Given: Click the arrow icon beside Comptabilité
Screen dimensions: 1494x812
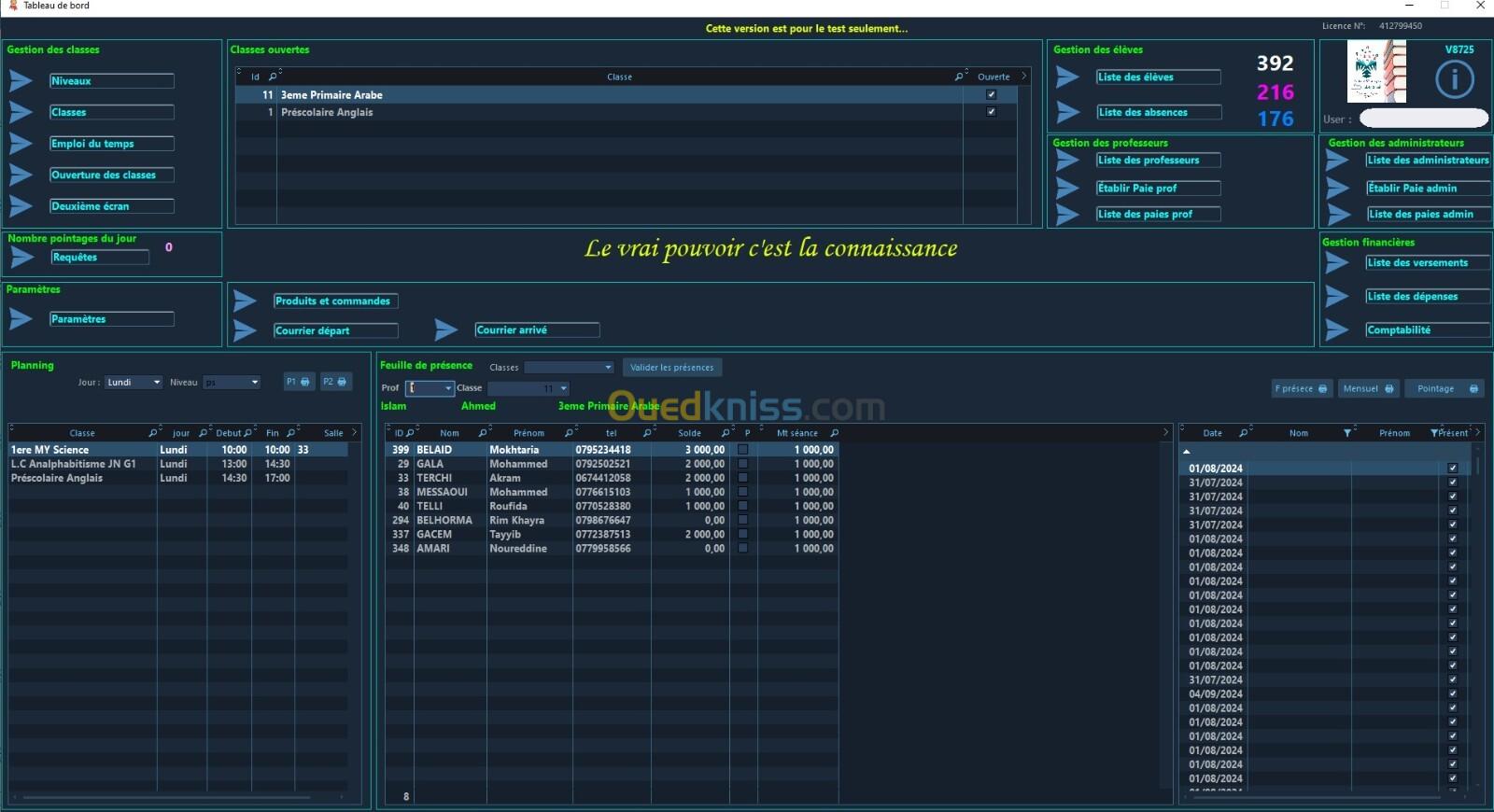Looking at the screenshot, I should (1337, 330).
